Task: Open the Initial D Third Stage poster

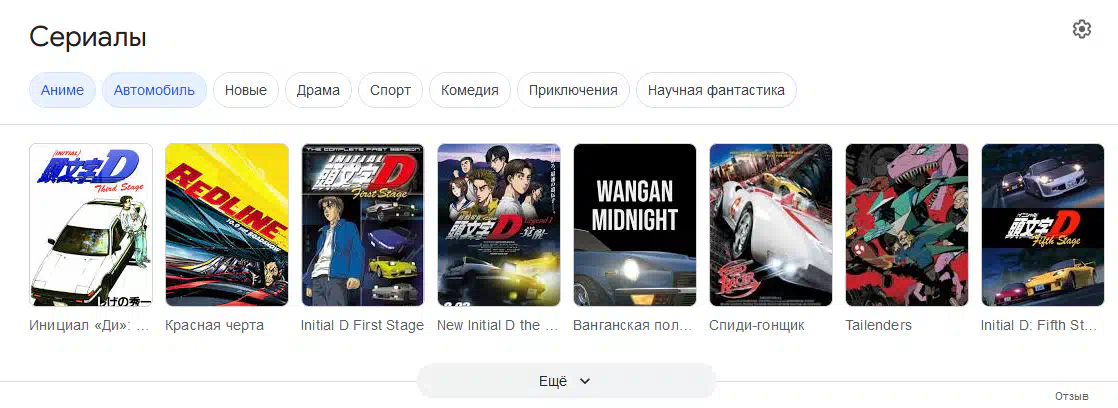Action: [x=91, y=225]
